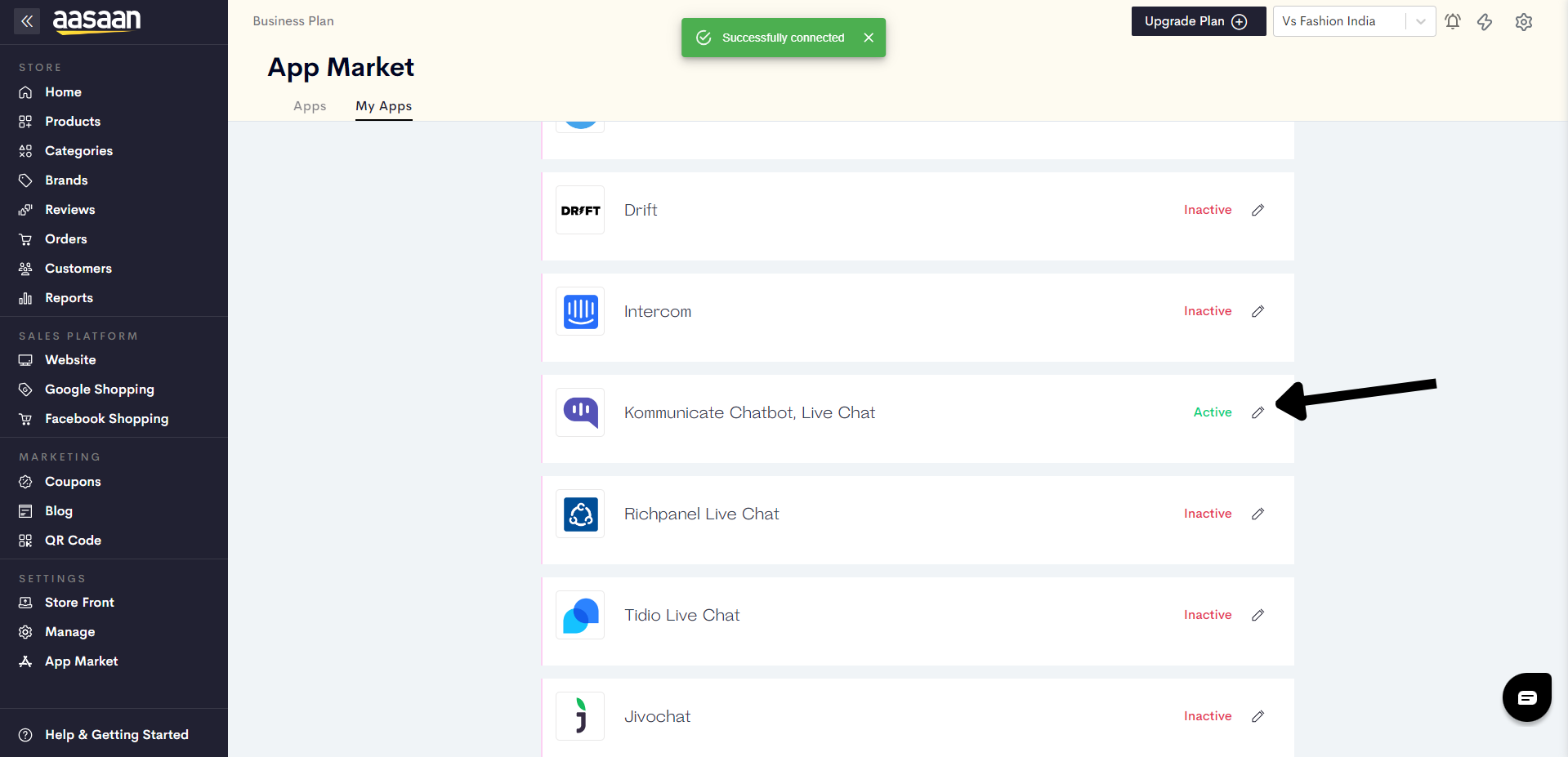Open the chat widget bubble
The width and height of the screenshot is (1568, 757).
click(1526, 697)
